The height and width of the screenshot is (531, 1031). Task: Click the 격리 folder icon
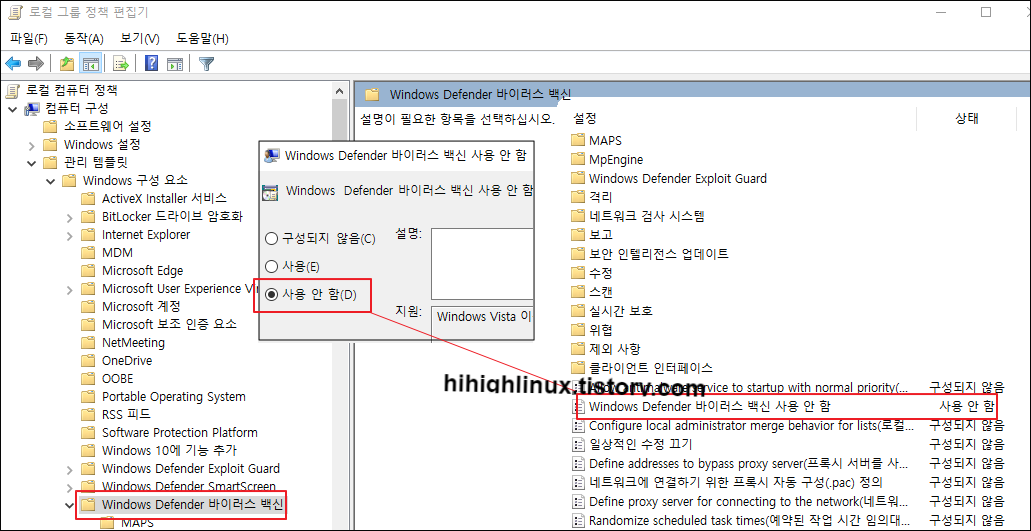pyautogui.click(x=578, y=196)
